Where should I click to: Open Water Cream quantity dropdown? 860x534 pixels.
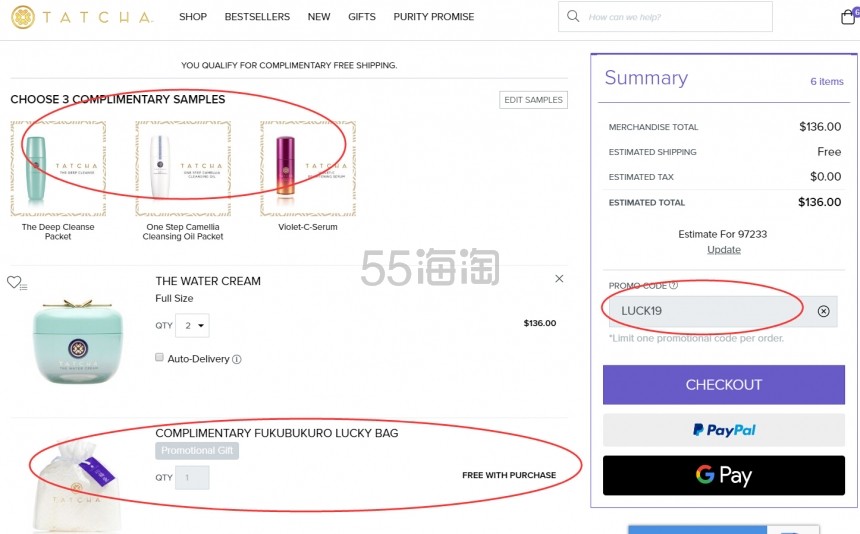tap(193, 326)
